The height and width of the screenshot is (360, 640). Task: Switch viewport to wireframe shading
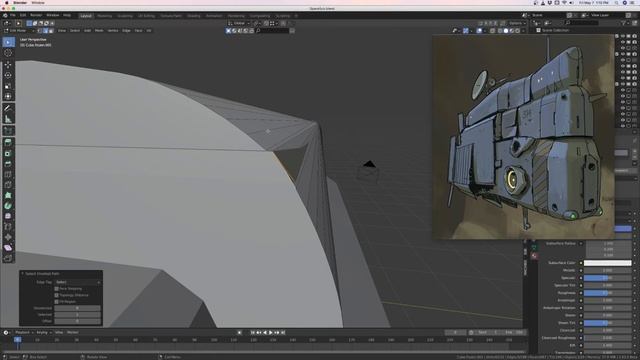click(x=500, y=31)
